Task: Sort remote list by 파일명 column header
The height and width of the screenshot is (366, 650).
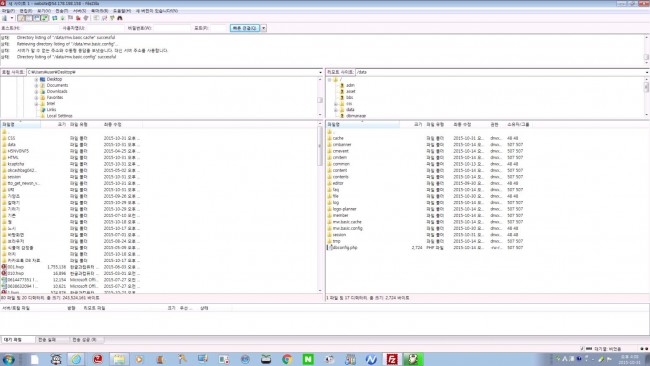Action: pyautogui.click(x=363, y=124)
